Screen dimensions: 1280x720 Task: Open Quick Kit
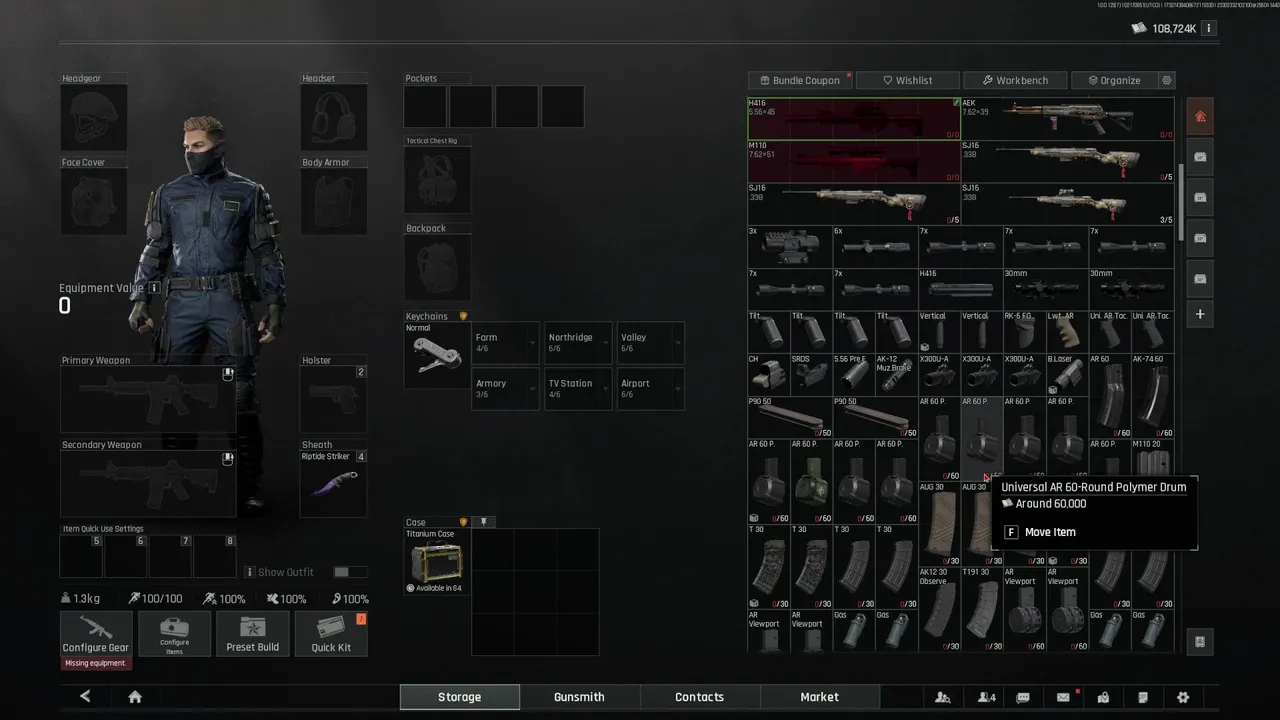(x=331, y=634)
